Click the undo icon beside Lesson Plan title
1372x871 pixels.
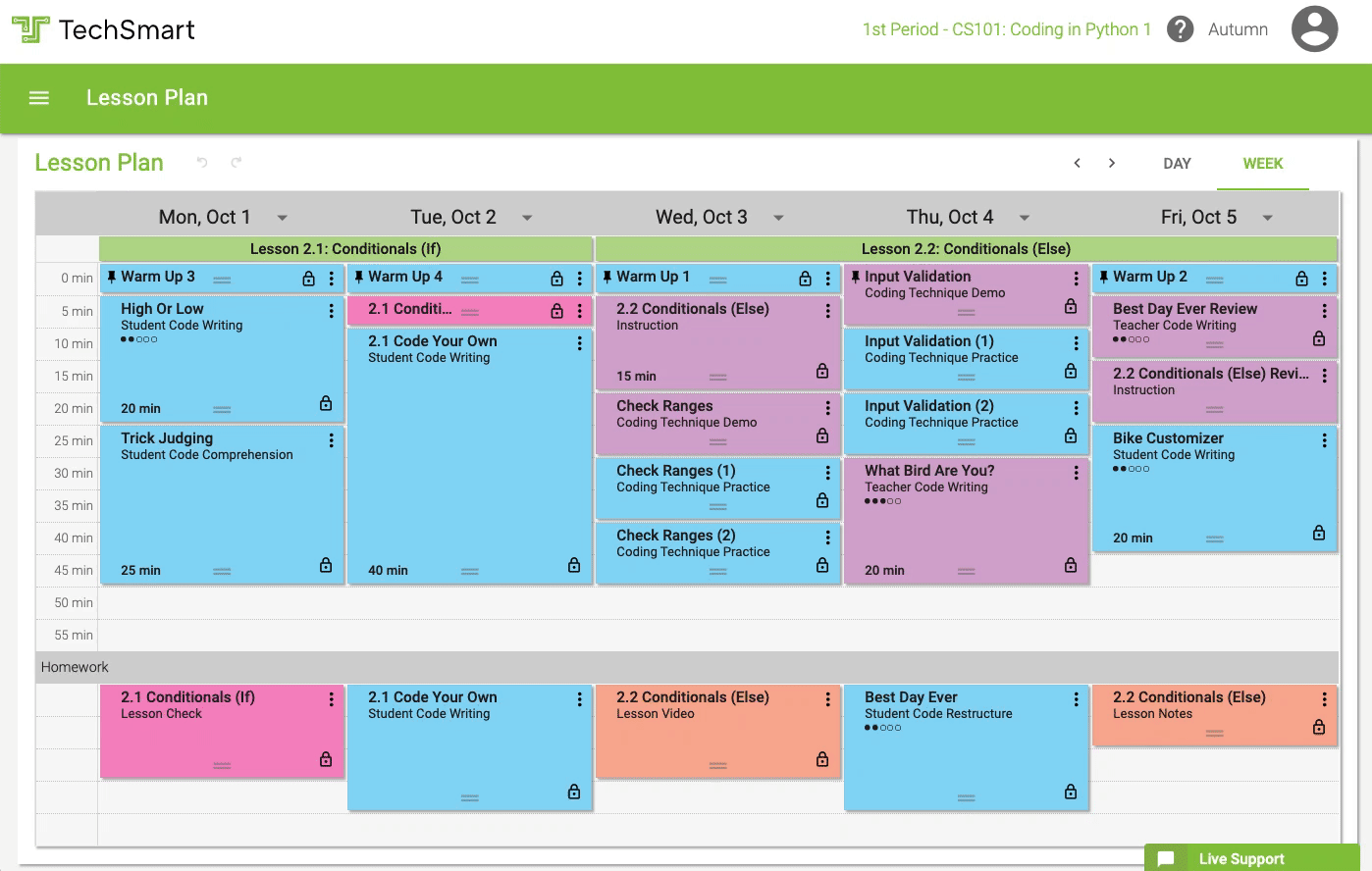click(x=203, y=163)
